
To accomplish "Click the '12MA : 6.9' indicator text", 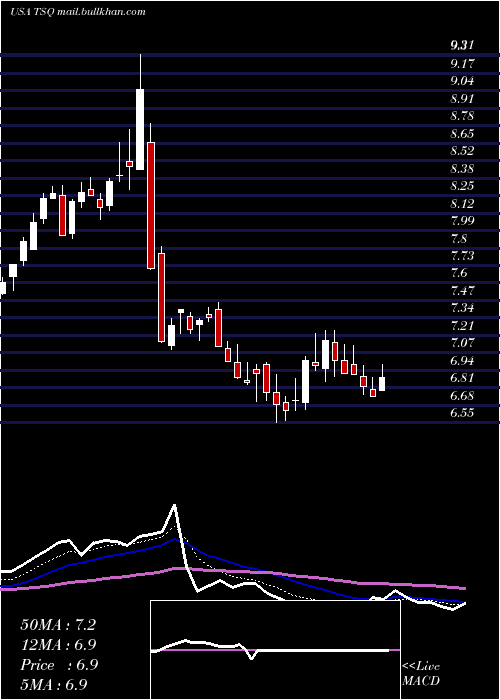I will [58, 645].
